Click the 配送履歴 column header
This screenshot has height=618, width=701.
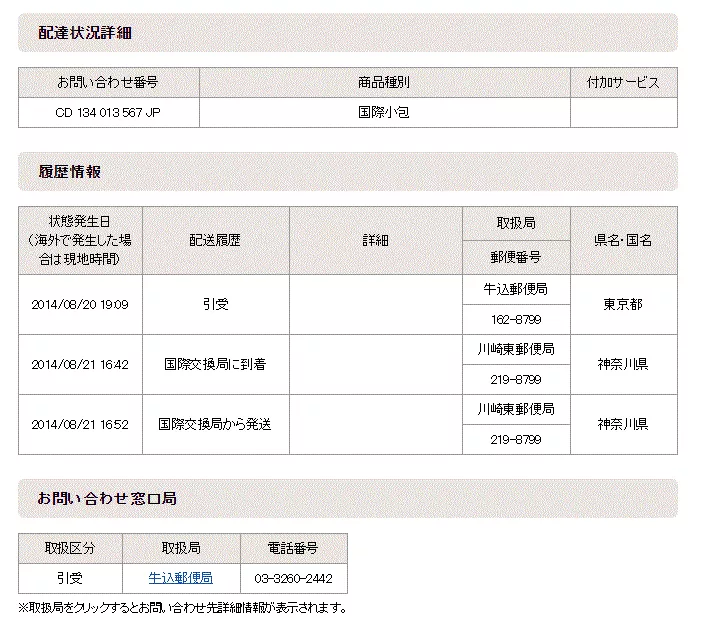(x=215, y=240)
